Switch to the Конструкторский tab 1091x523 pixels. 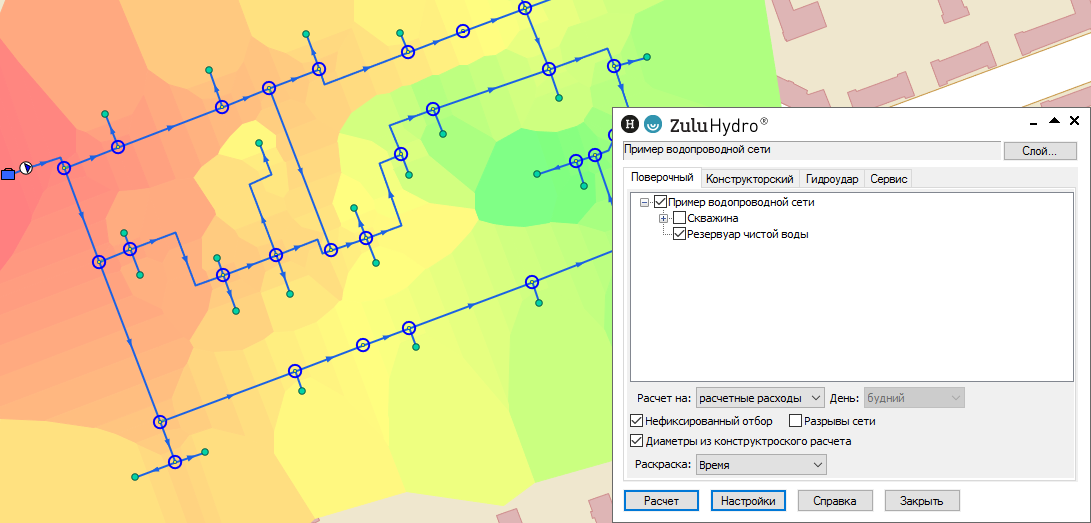tap(749, 179)
